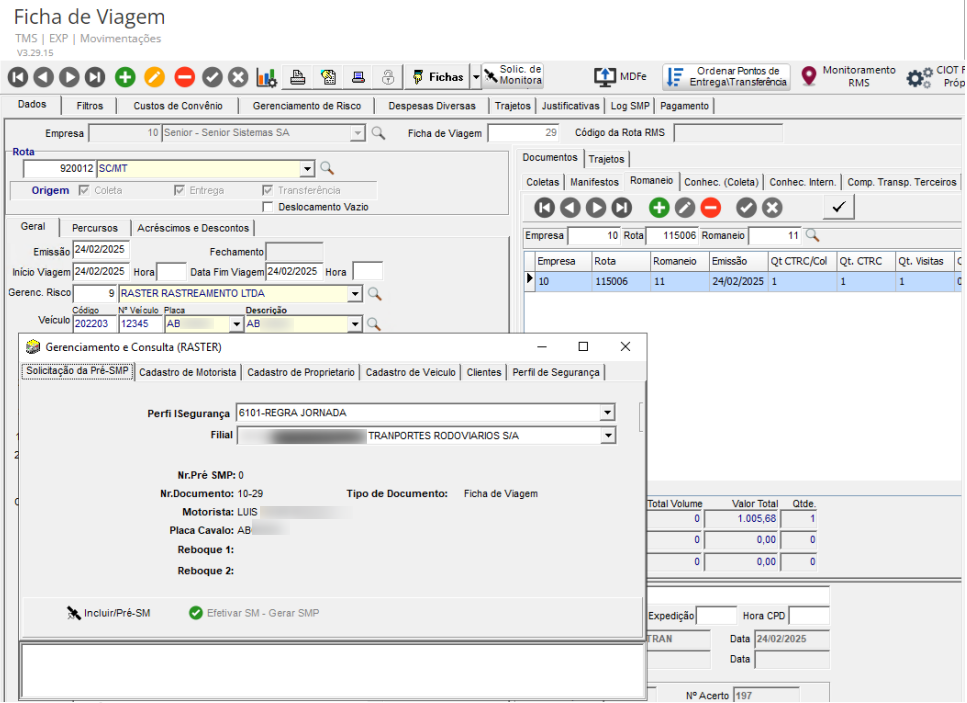The width and height of the screenshot is (967, 703).
Task: Click Solic. de Monitora button
Action: coord(512,75)
